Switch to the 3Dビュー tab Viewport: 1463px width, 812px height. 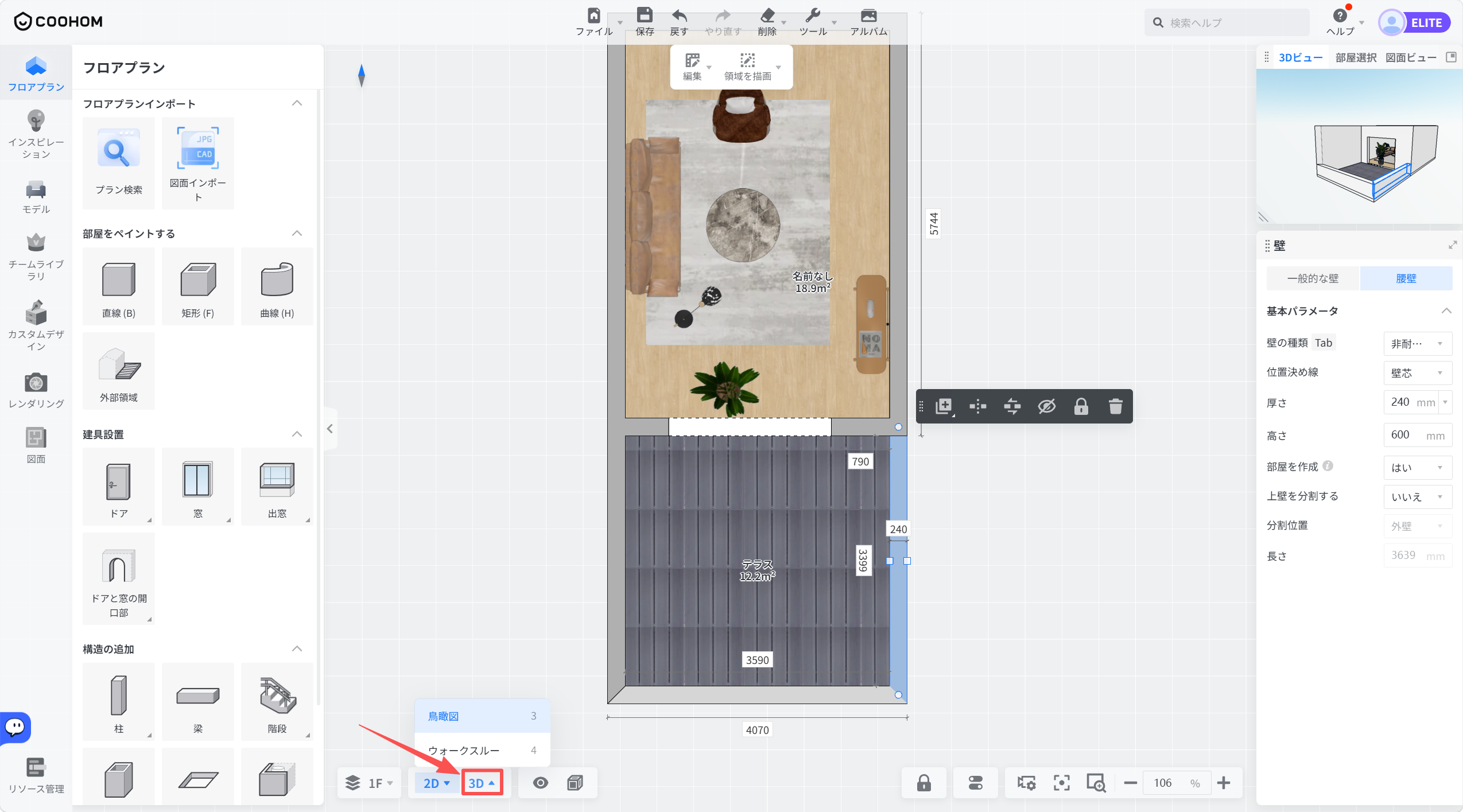coord(1301,57)
